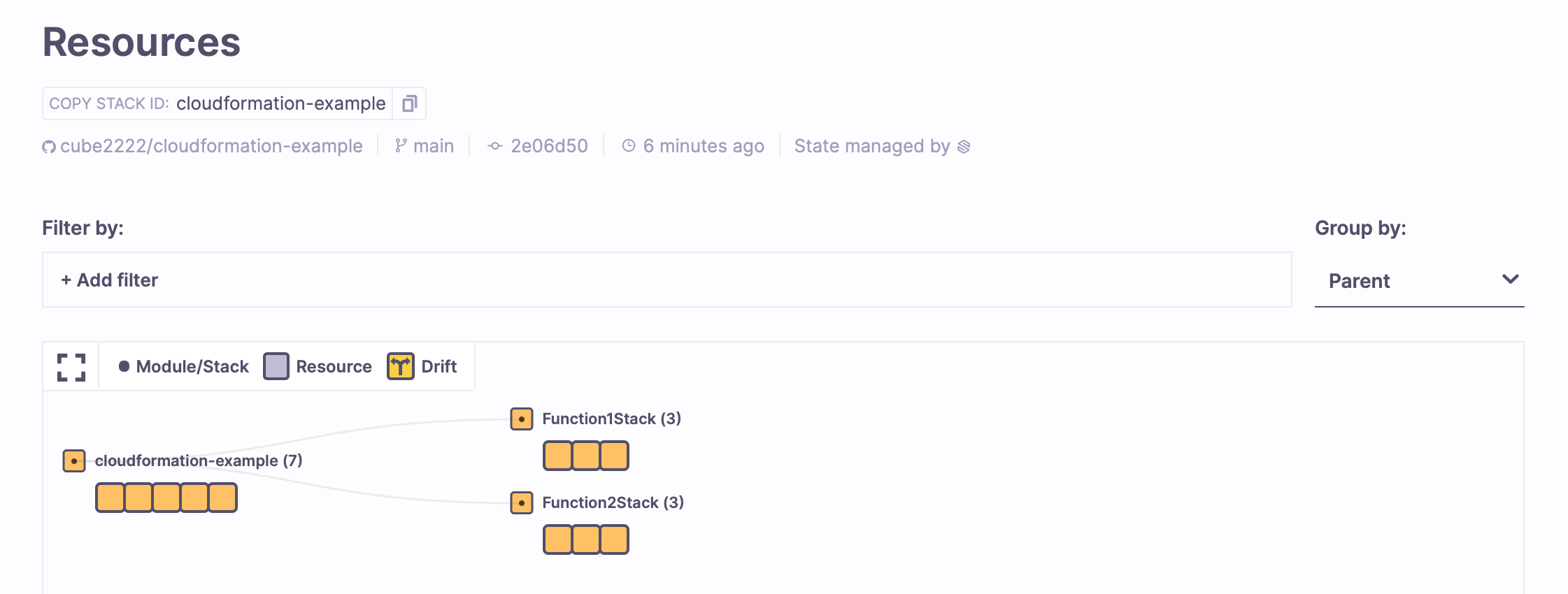Click the Drift legend icon
Viewport: 1568px width, 594px height.
pos(401,366)
